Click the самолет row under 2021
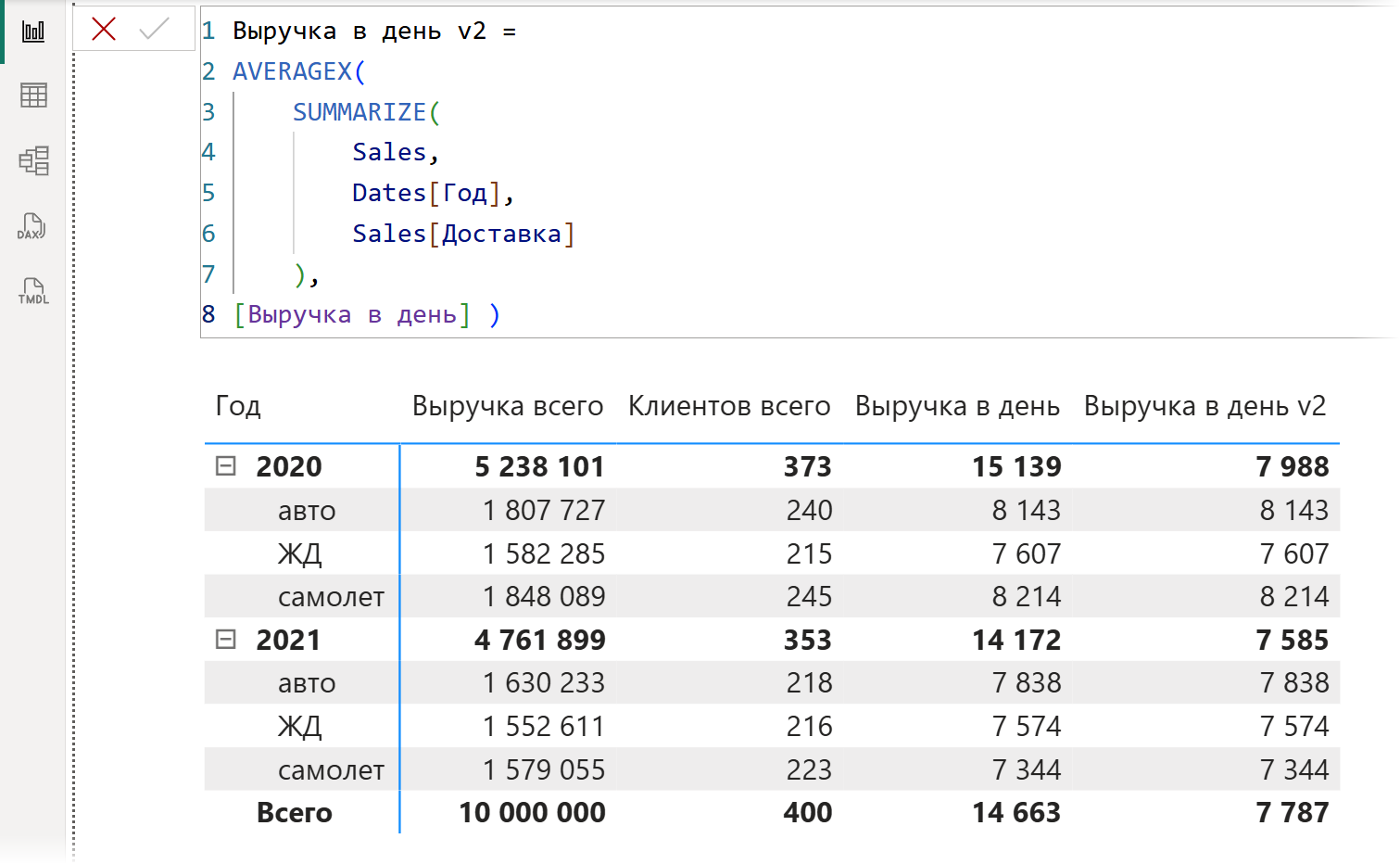The height and width of the screenshot is (864, 1400). pyautogui.click(x=330, y=769)
